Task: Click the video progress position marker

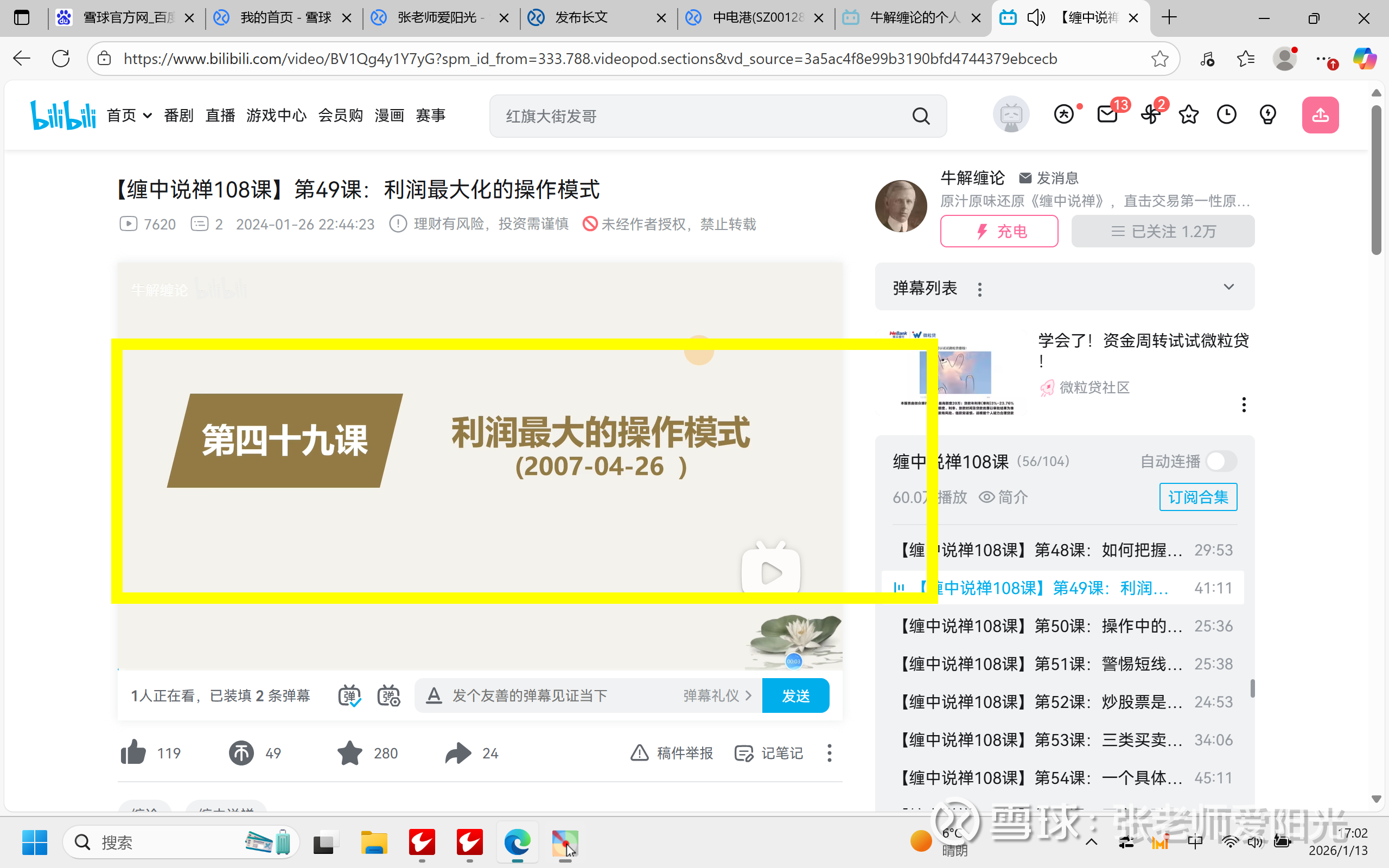Action: (793, 661)
